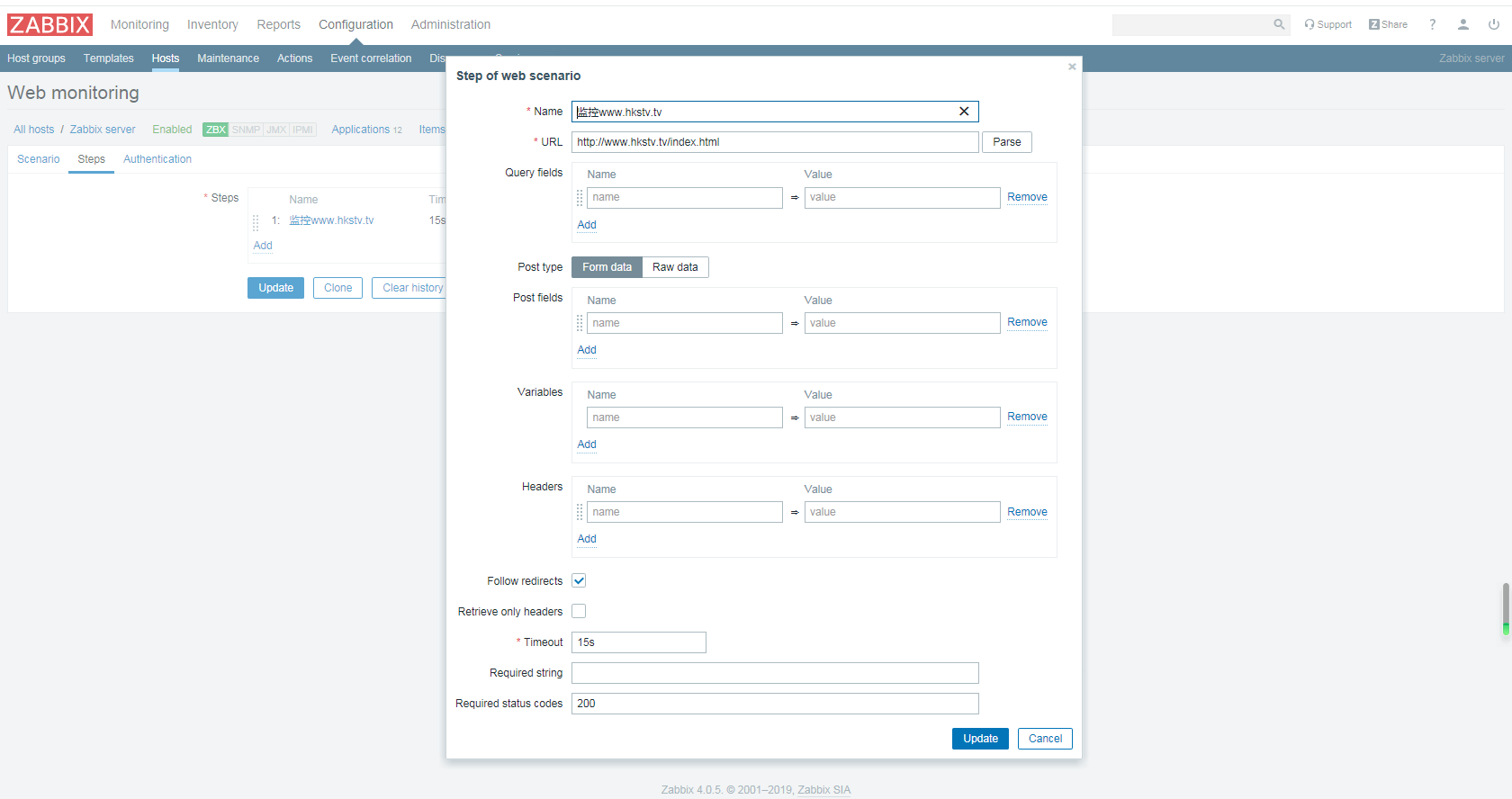Open the Support link

[x=1327, y=24]
